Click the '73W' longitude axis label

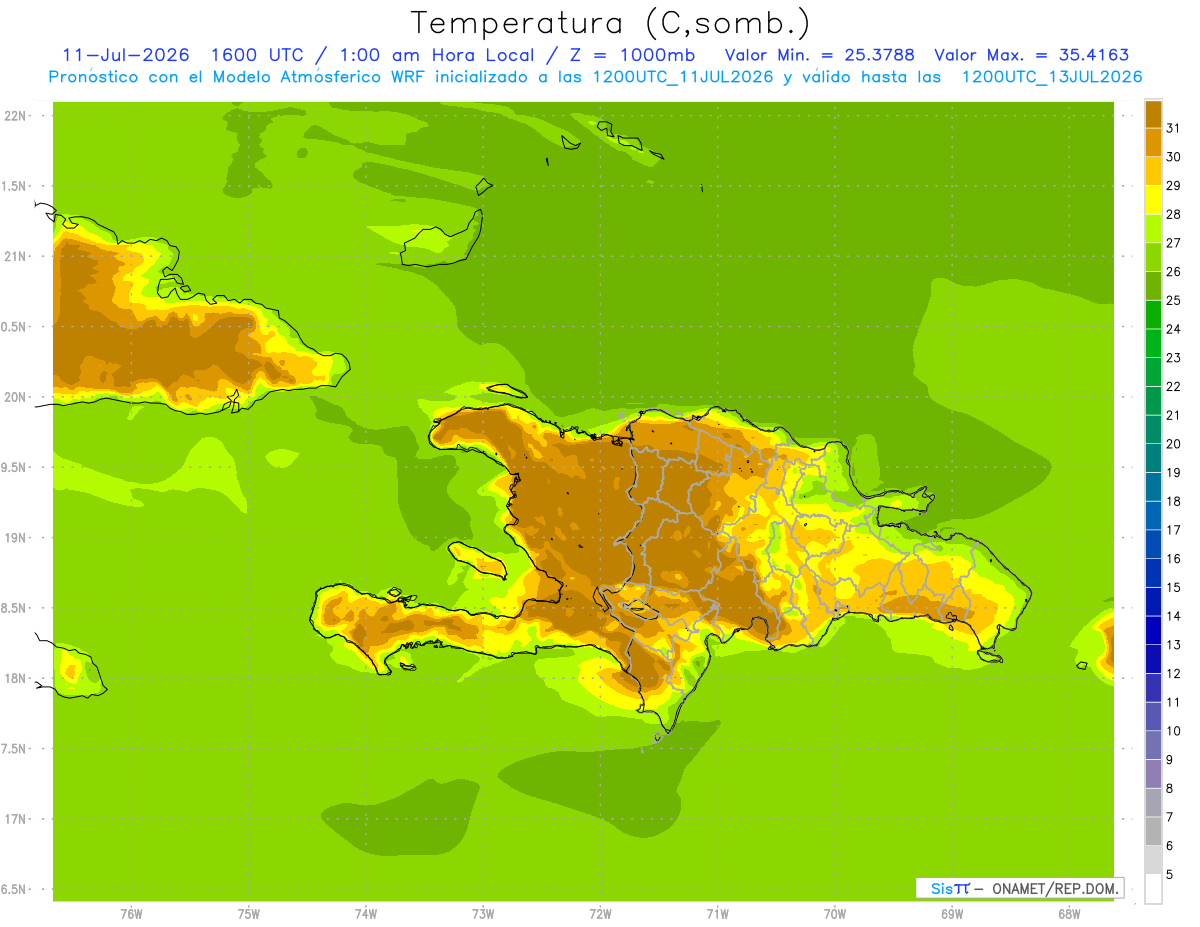point(483,914)
